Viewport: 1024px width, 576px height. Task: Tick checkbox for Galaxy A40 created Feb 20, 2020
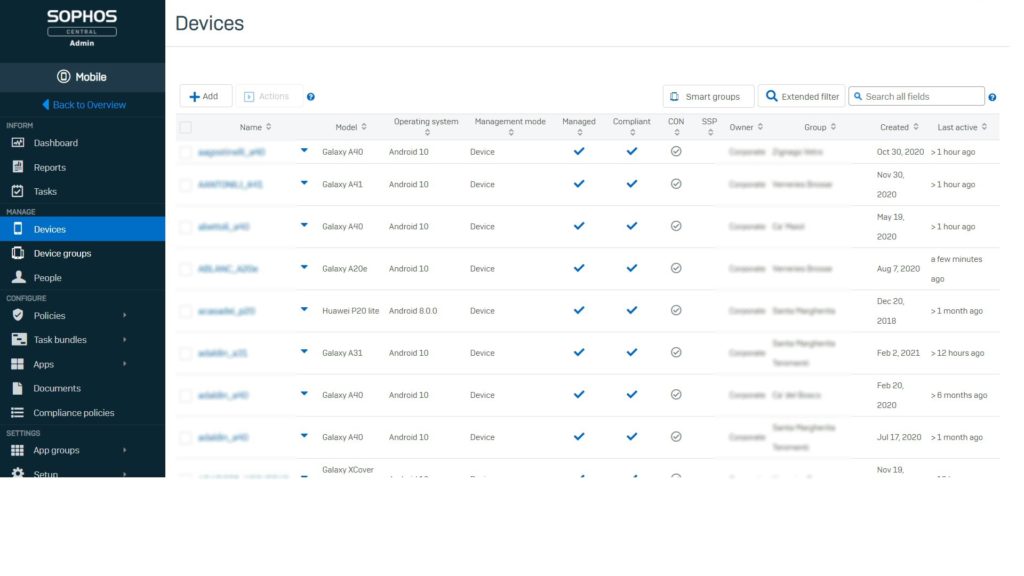tap(186, 395)
